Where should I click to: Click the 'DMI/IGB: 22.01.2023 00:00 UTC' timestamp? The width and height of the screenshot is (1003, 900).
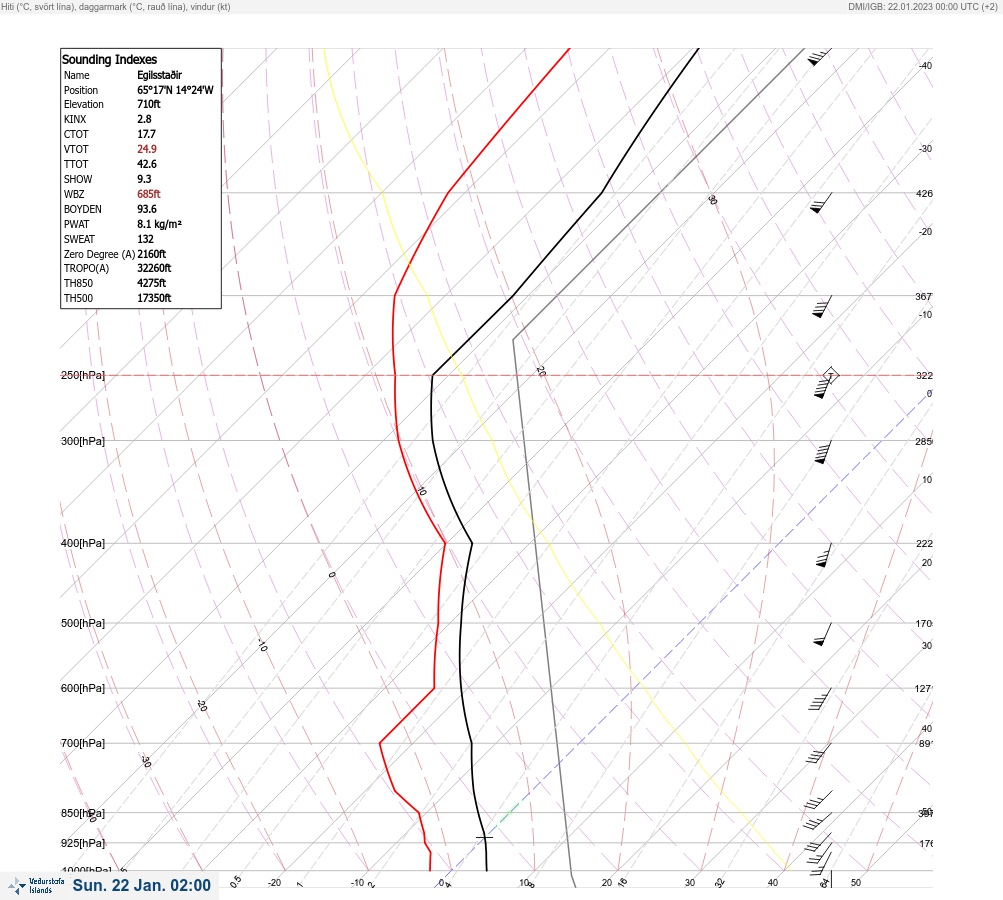922,7
